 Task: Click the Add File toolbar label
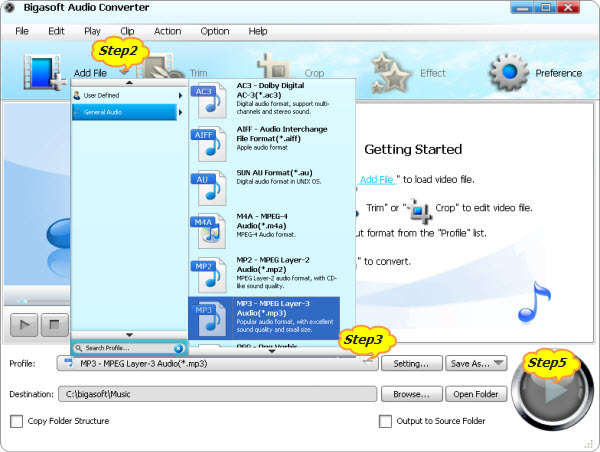[x=90, y=73]
